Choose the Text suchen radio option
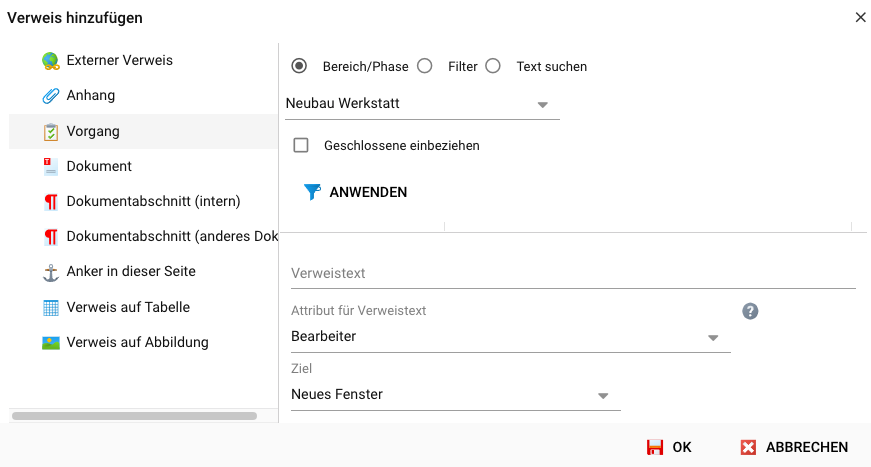Viewport: 871px width, 467px height. pos(493,66)
